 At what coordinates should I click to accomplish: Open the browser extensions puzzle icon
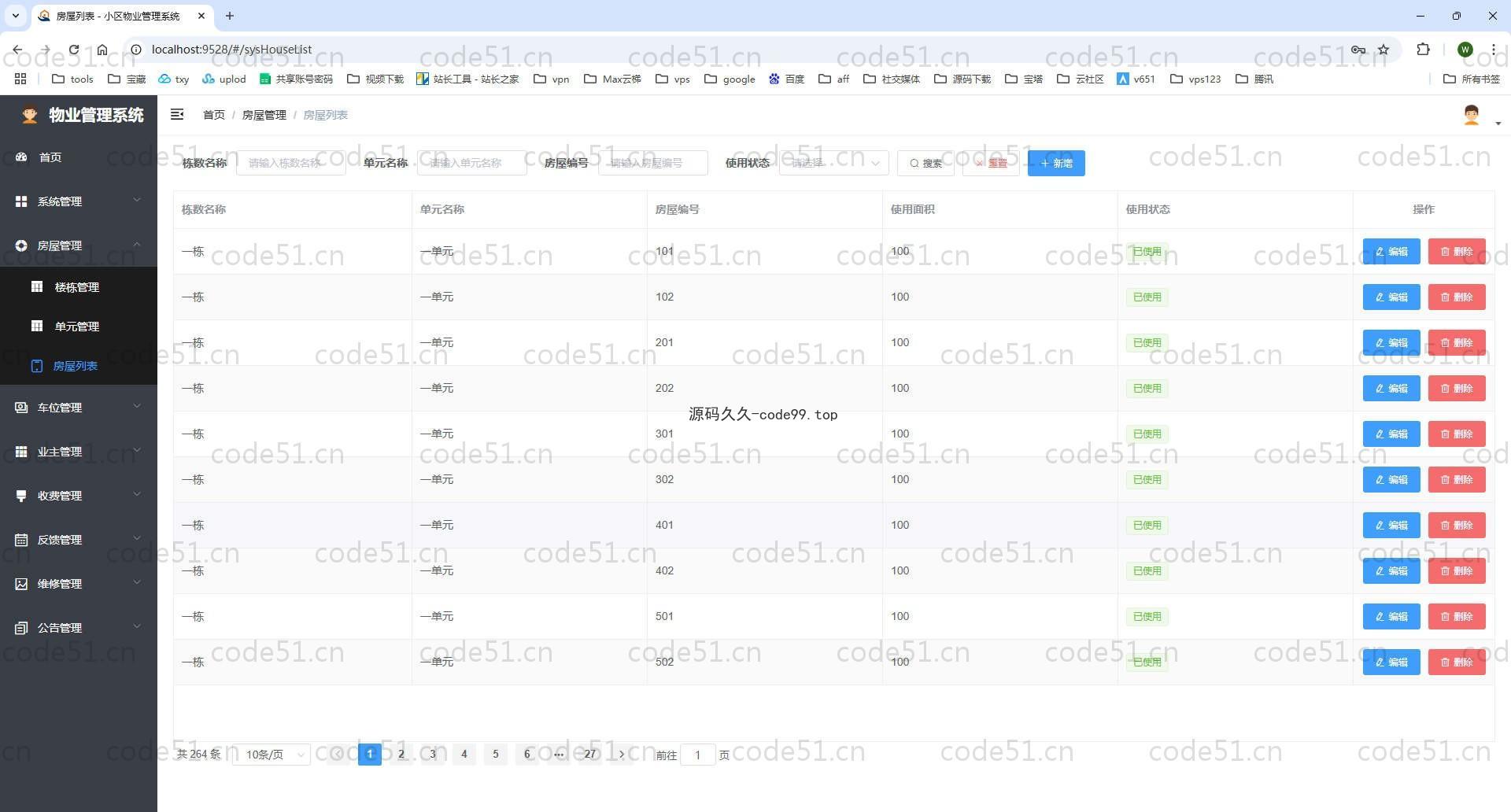click(x=1423, y=50)
